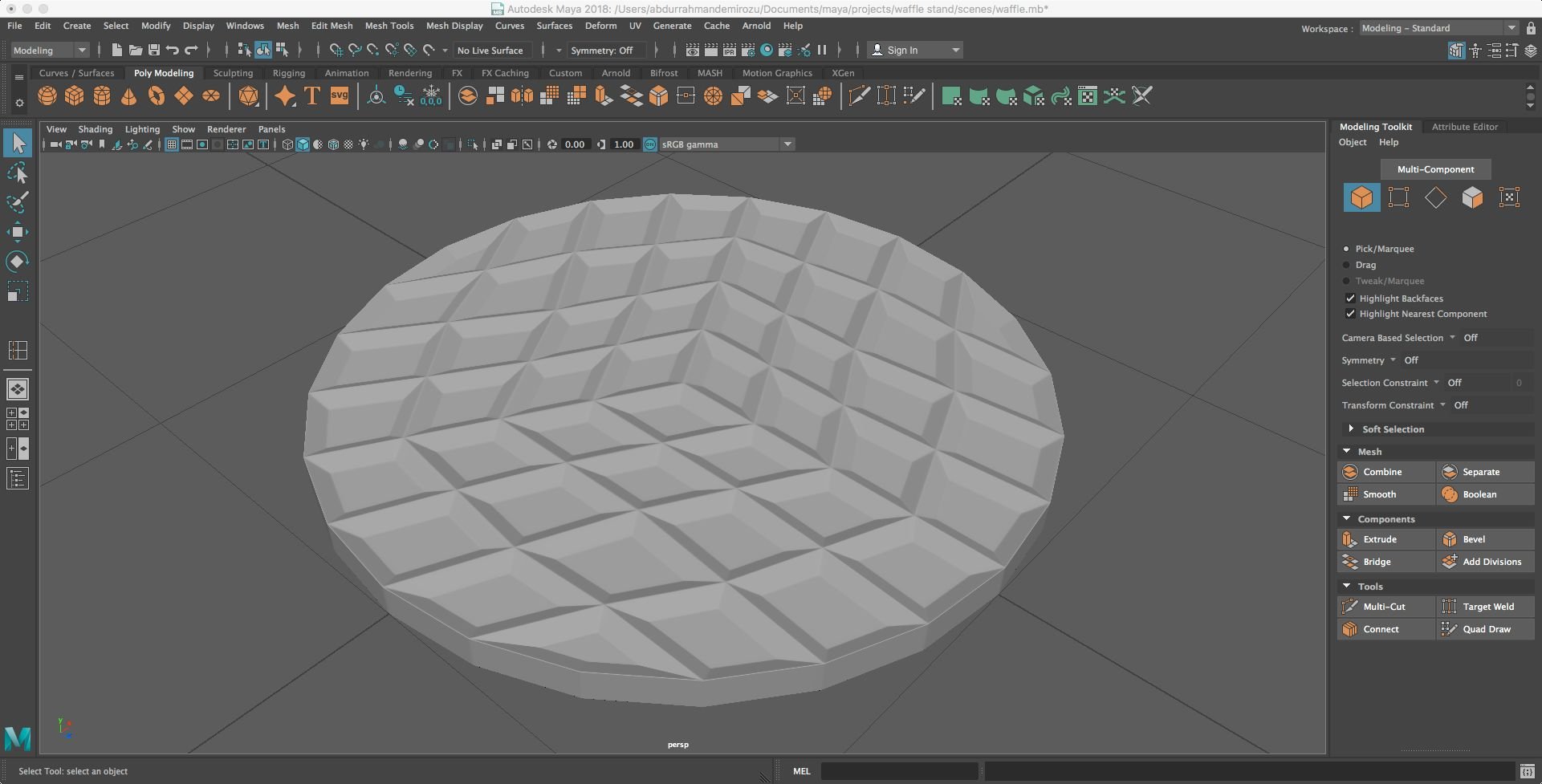Click the Save Scene icon
Viewport: 1542px width, 784px height.
(154, 50)
